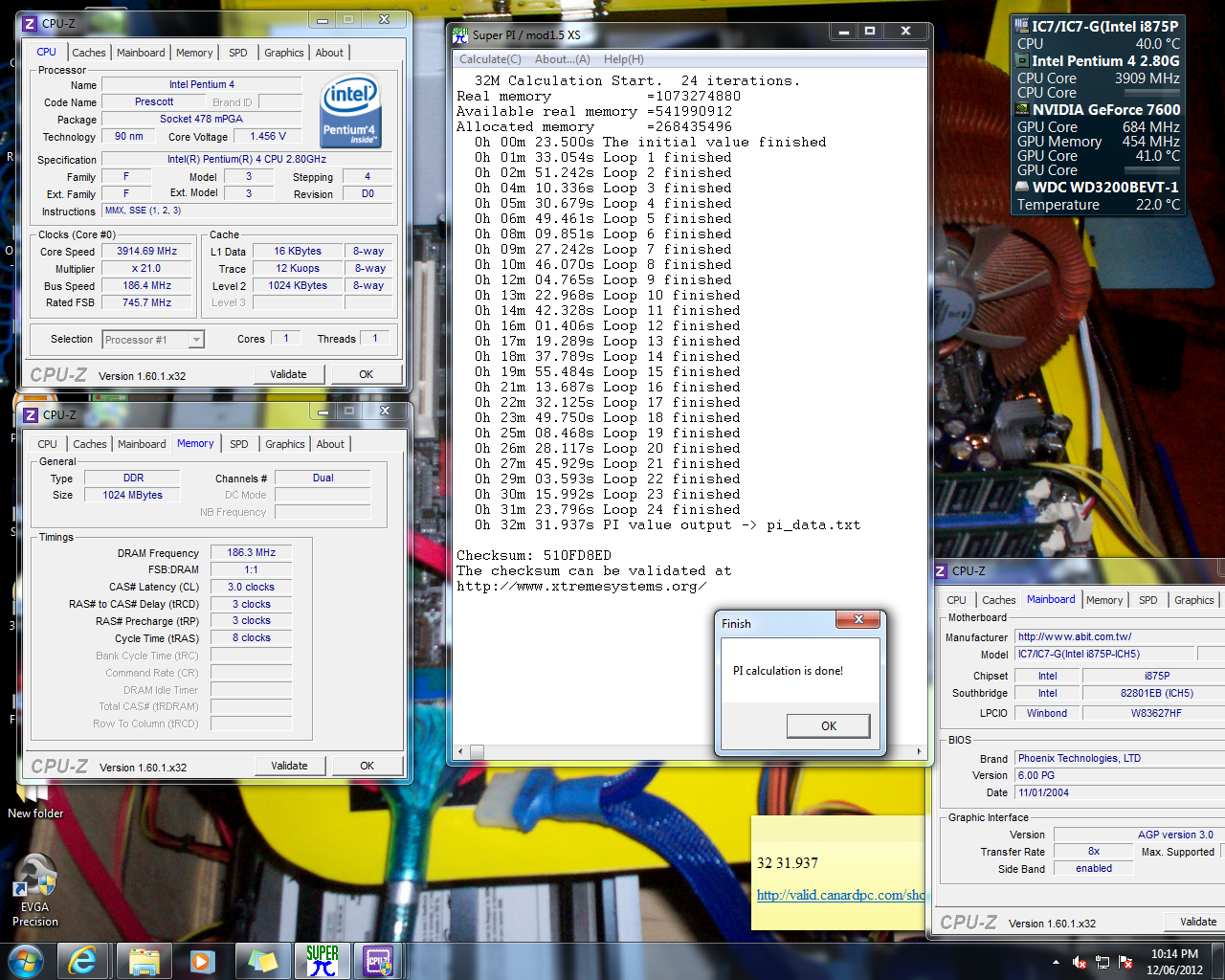Screen dimensions: 1225x980
Task: Open Memory tab in Mainboard CPU-Z window
Action: pyautogui.click(x=1104, y=600)
